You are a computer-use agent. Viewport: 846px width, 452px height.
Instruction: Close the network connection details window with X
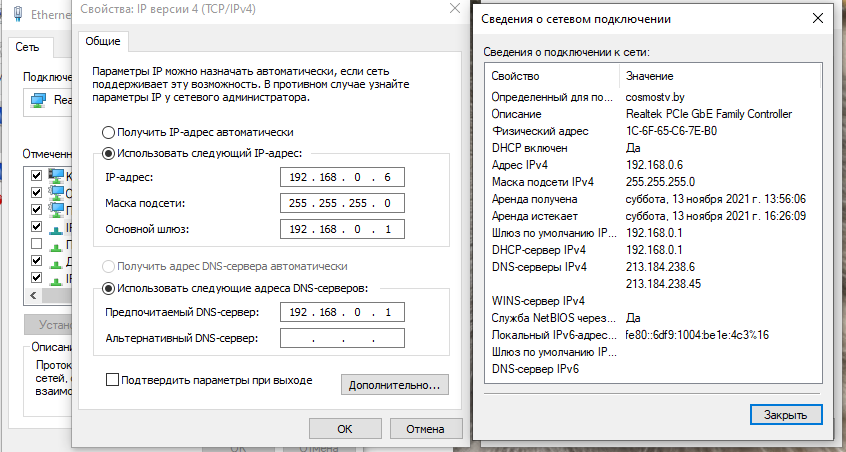[x=818, y=18]
